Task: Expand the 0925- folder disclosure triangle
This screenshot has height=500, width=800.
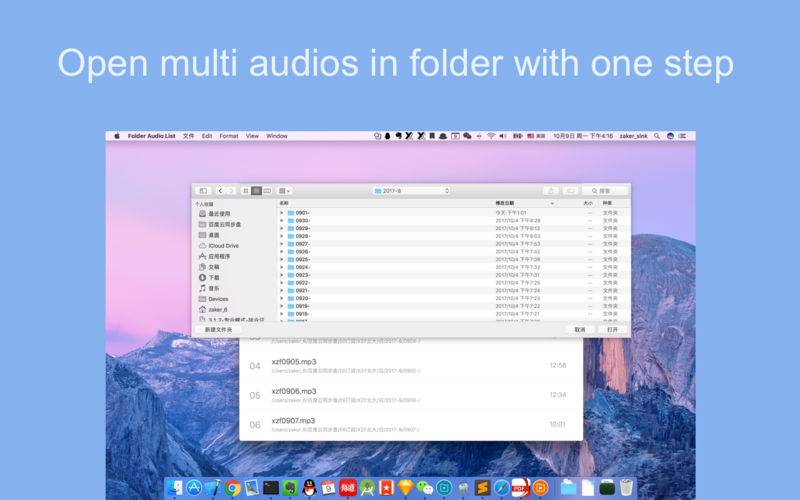Action: [282, 259]
